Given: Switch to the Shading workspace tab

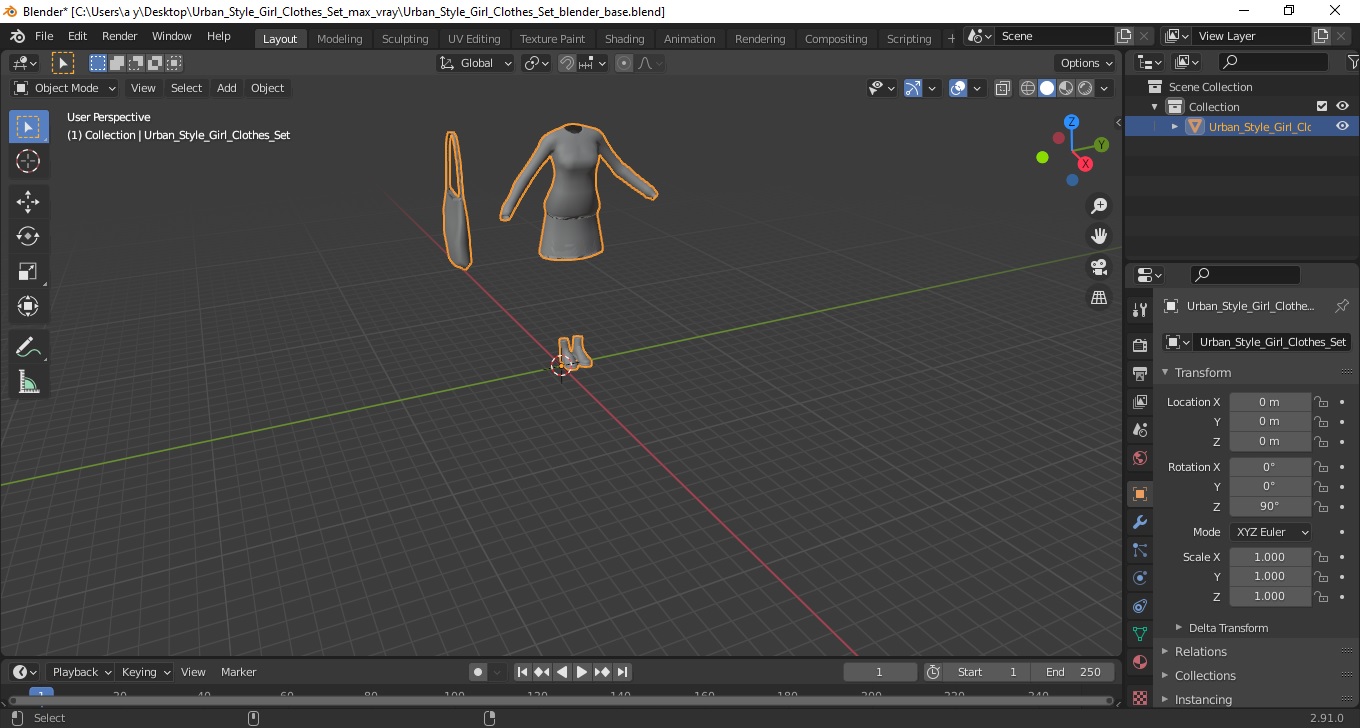Looking at the screenshot, I should (x=624, y=39).
